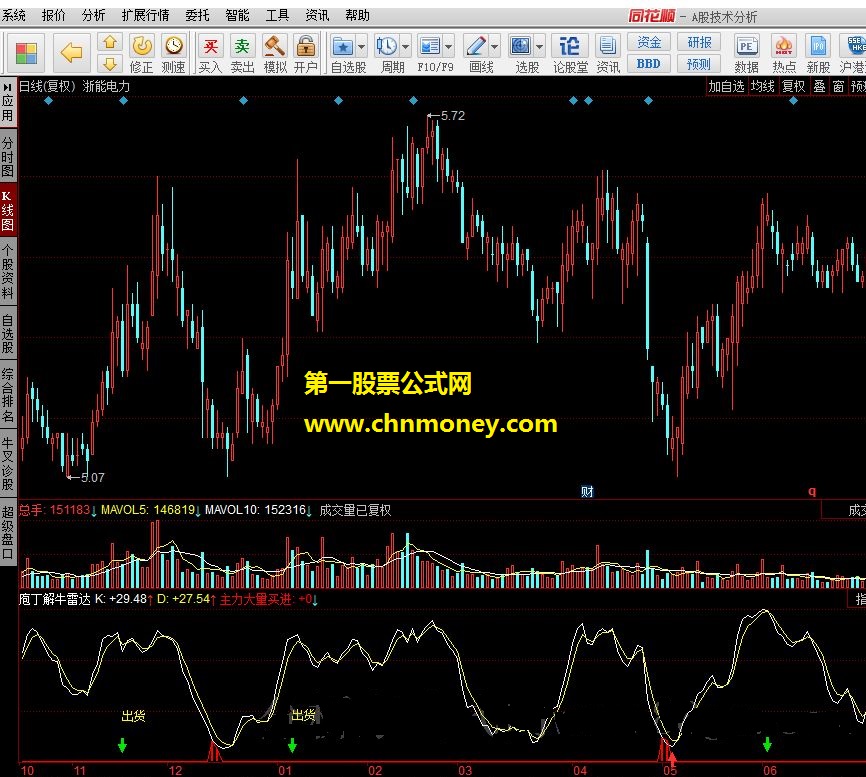Open the 分析 menu
866x777 pixels.
(93, 15)
